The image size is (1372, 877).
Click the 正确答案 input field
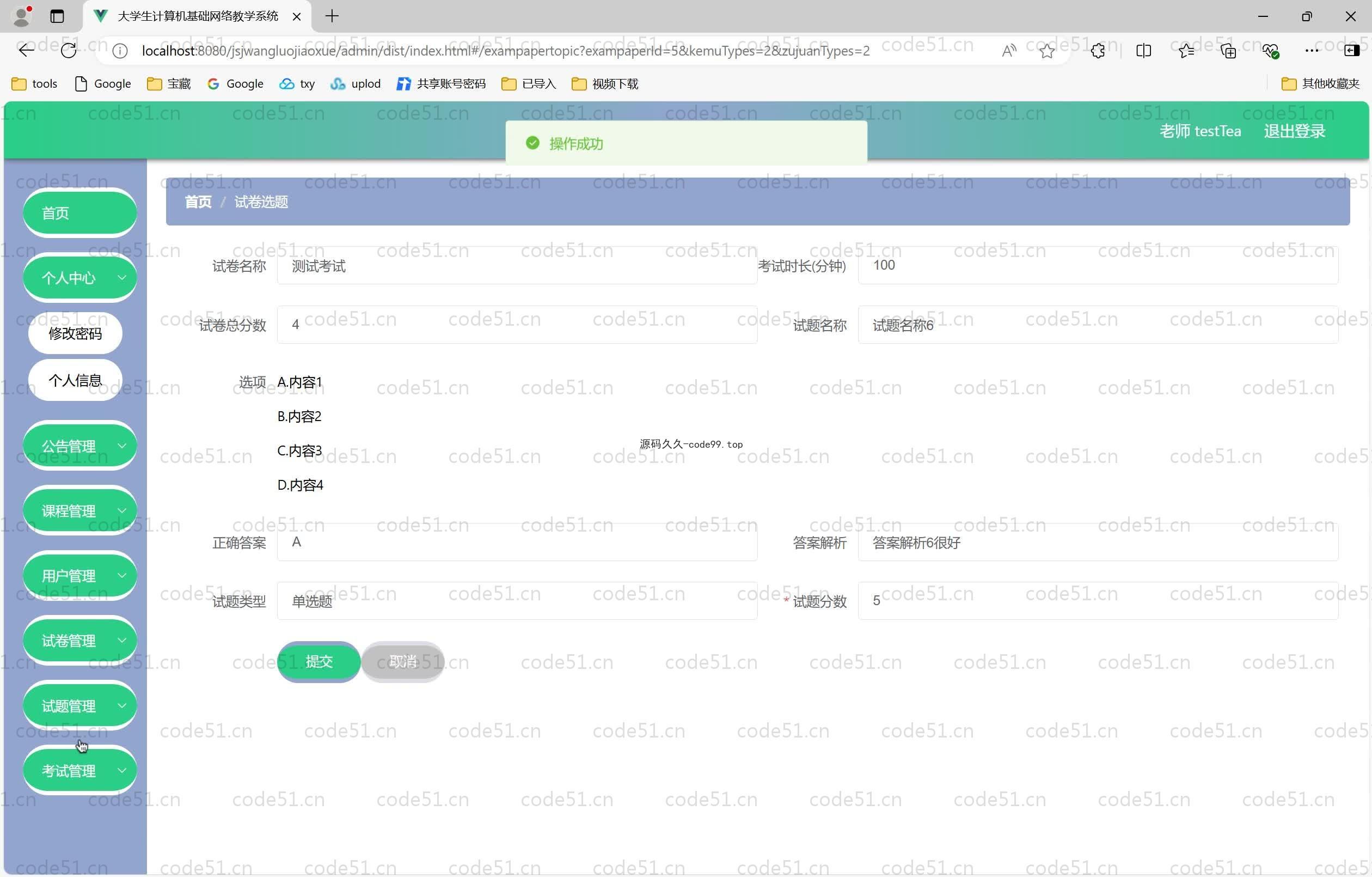pos(517,543)
